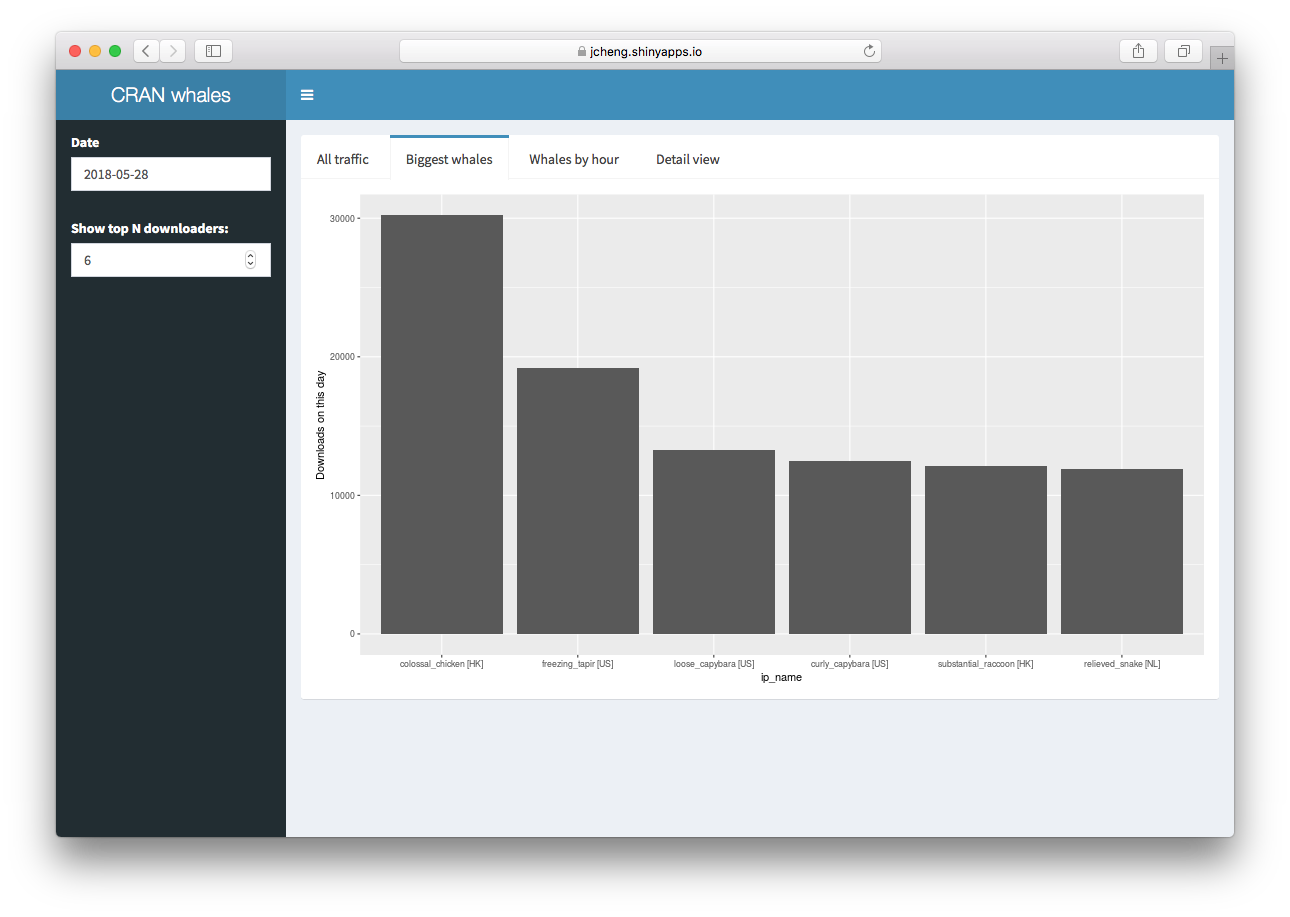Screen dimensions: 1290x917
Task: Open the Whales by hour tab
Action: click(574, 159)
